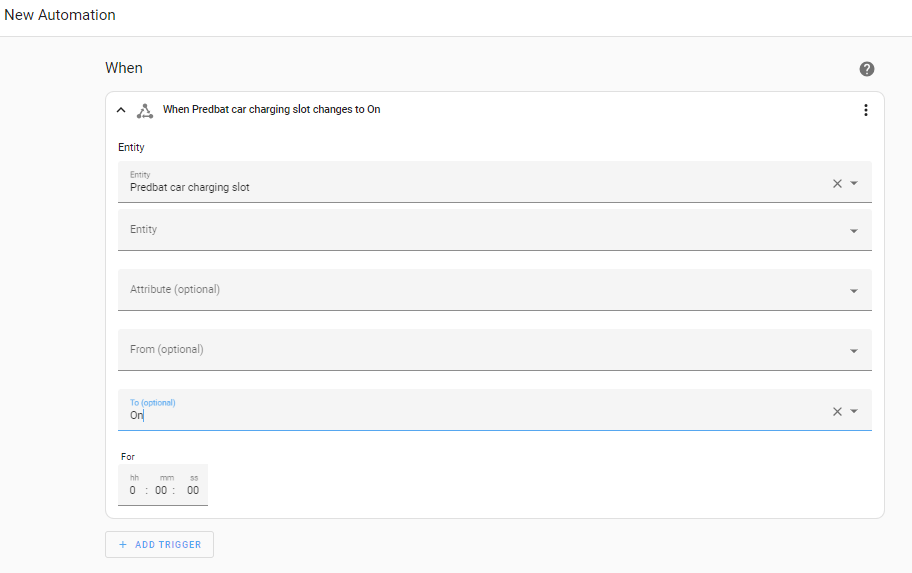Click the New Automation page title
The image size is (912, 573).
60,15
